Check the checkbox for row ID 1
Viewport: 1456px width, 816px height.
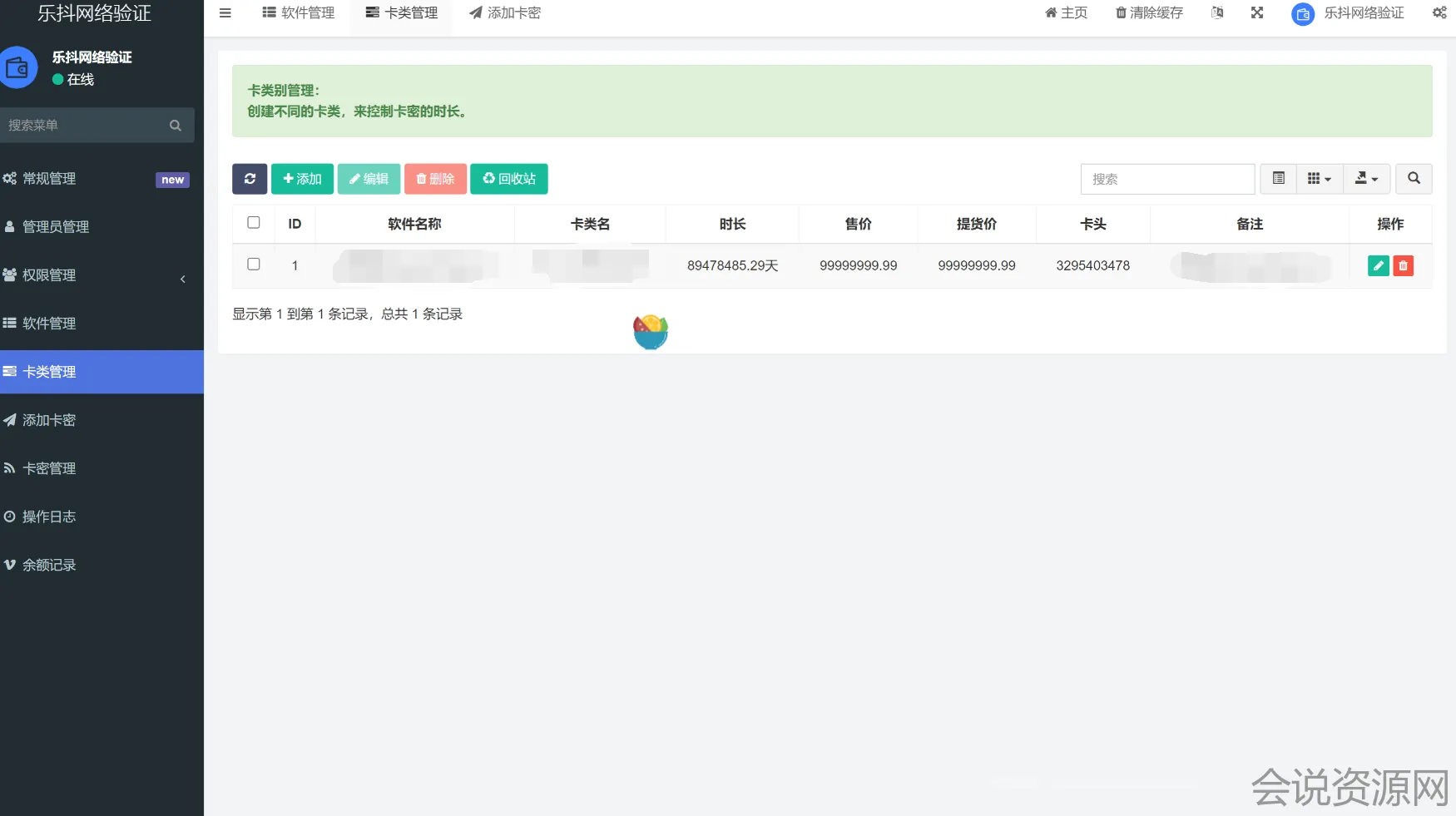point(254,265)
